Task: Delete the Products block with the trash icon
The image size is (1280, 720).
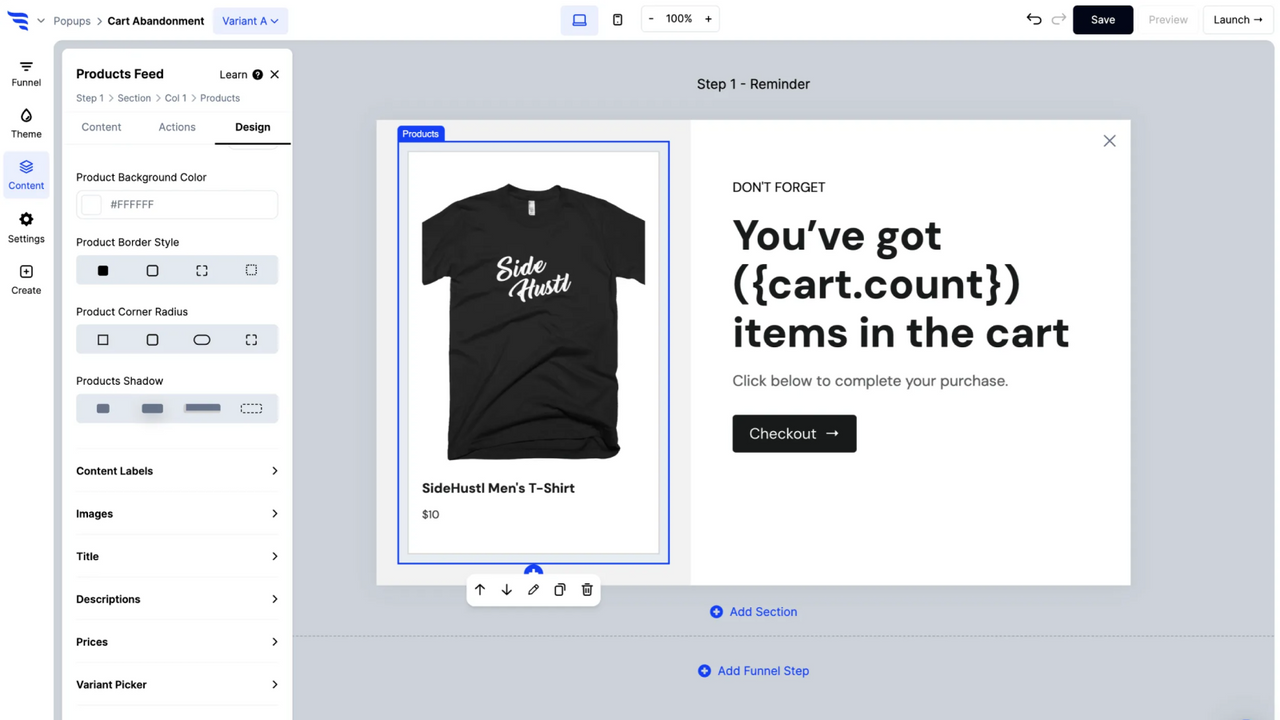Action: coord(587,589)
